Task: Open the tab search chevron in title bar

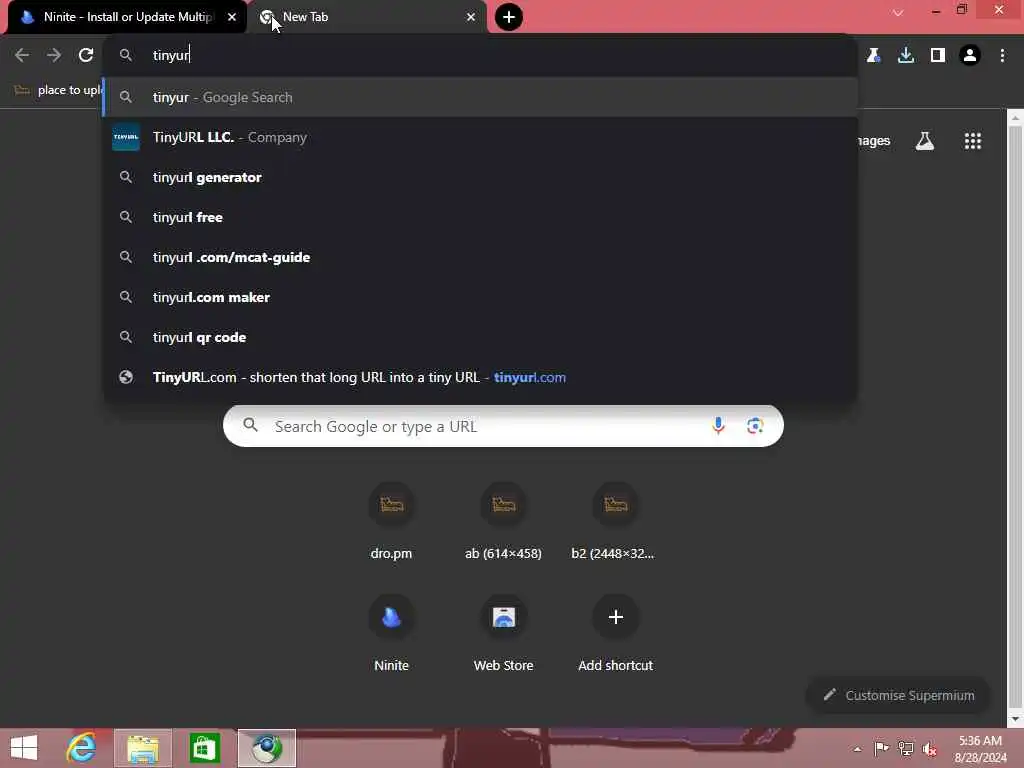Action: pos(898,12)
